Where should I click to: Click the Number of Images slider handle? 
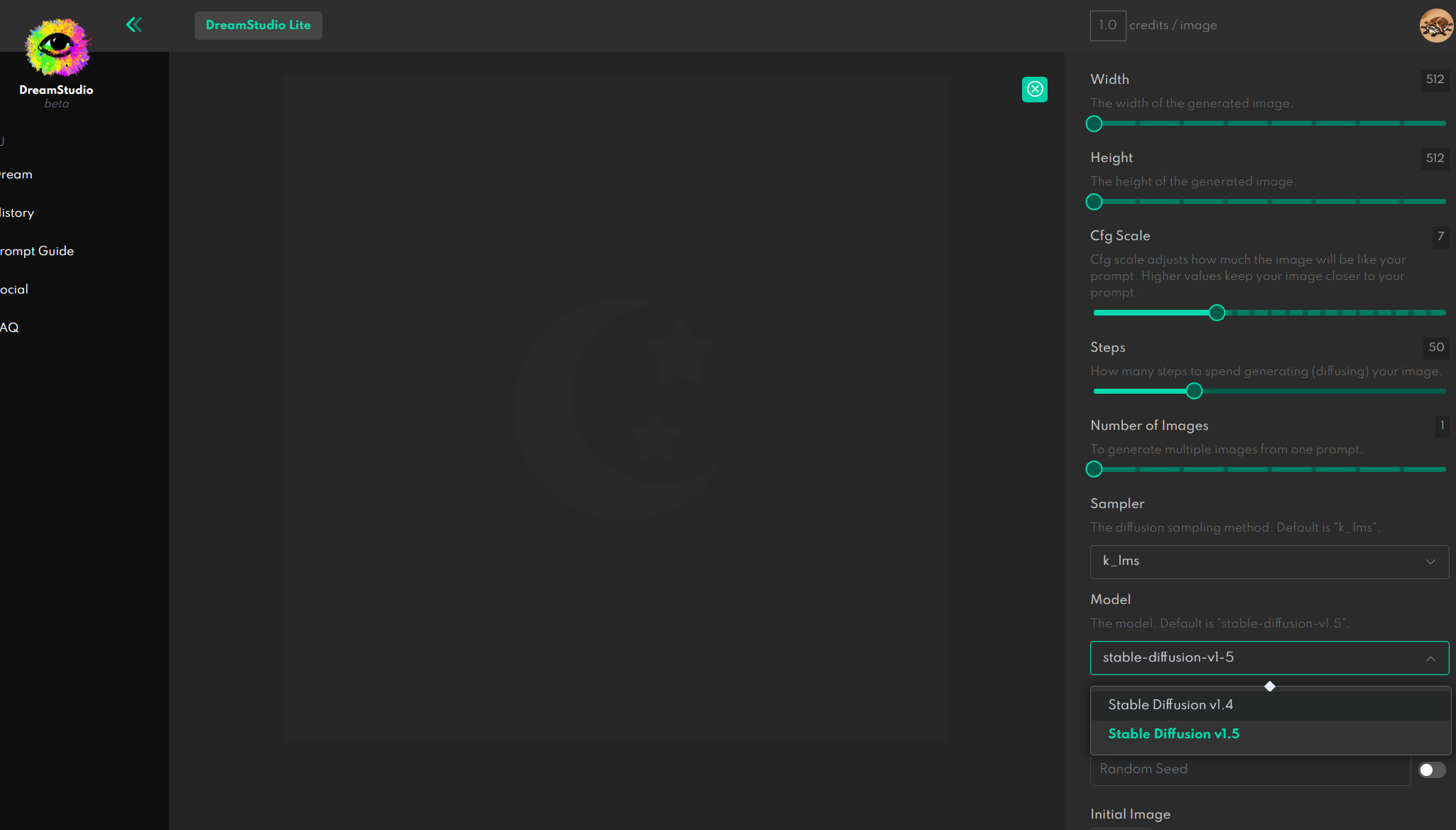click(x=1094, y=469)
